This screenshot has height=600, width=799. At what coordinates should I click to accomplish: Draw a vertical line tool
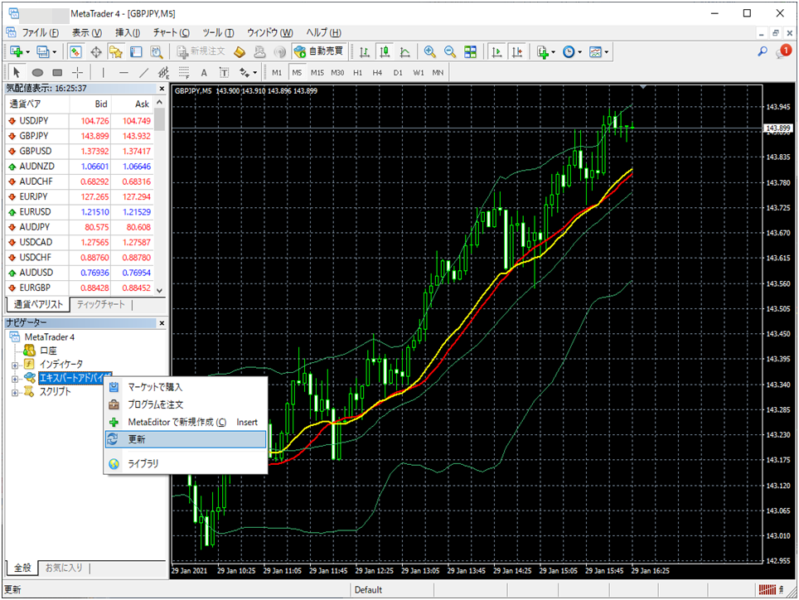coord(103,72)
